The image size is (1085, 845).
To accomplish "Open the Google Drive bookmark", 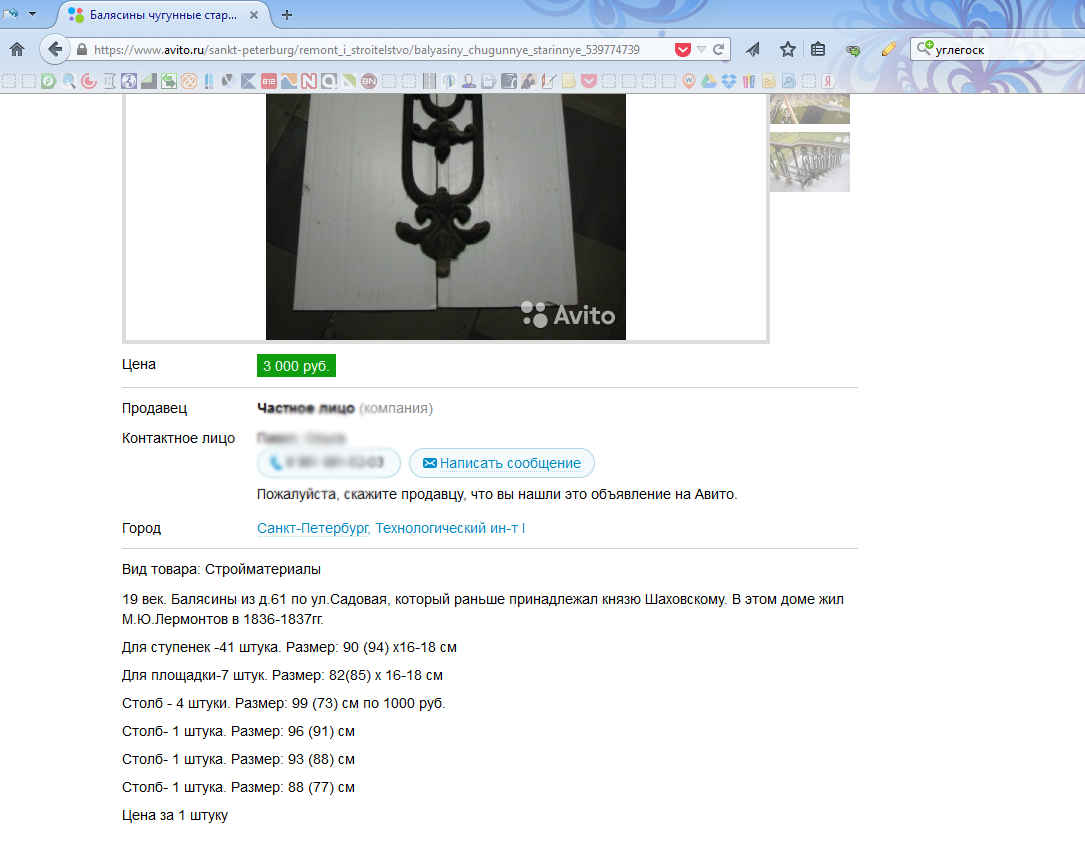I will pos(709,81).
